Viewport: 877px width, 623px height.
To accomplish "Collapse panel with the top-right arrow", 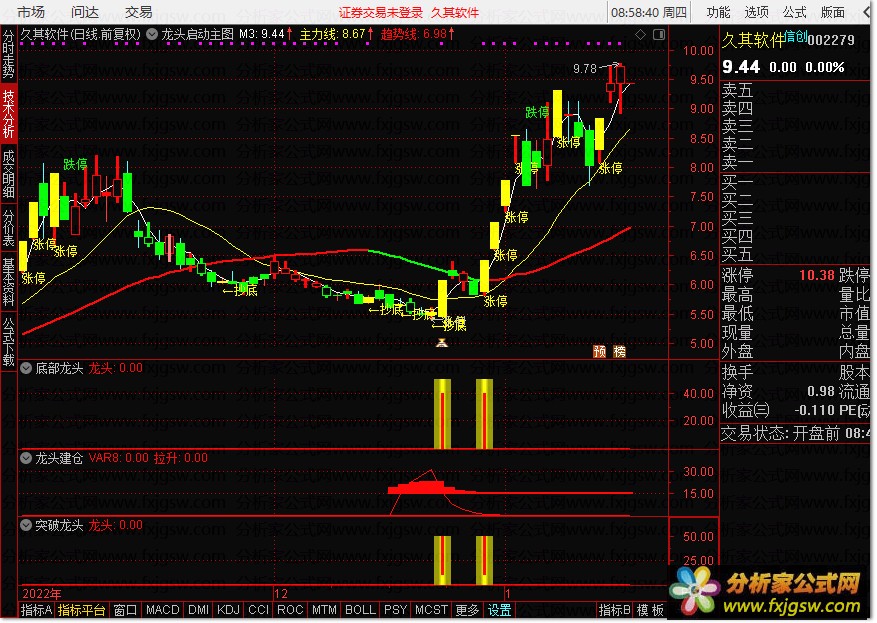I will 866,12.
